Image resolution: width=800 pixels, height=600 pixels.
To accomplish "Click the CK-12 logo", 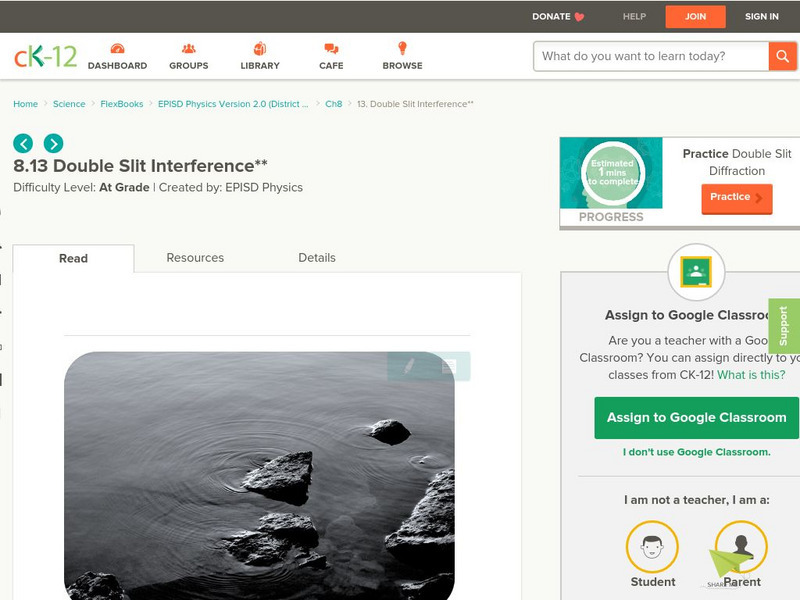I will click(x=45, y=57).
